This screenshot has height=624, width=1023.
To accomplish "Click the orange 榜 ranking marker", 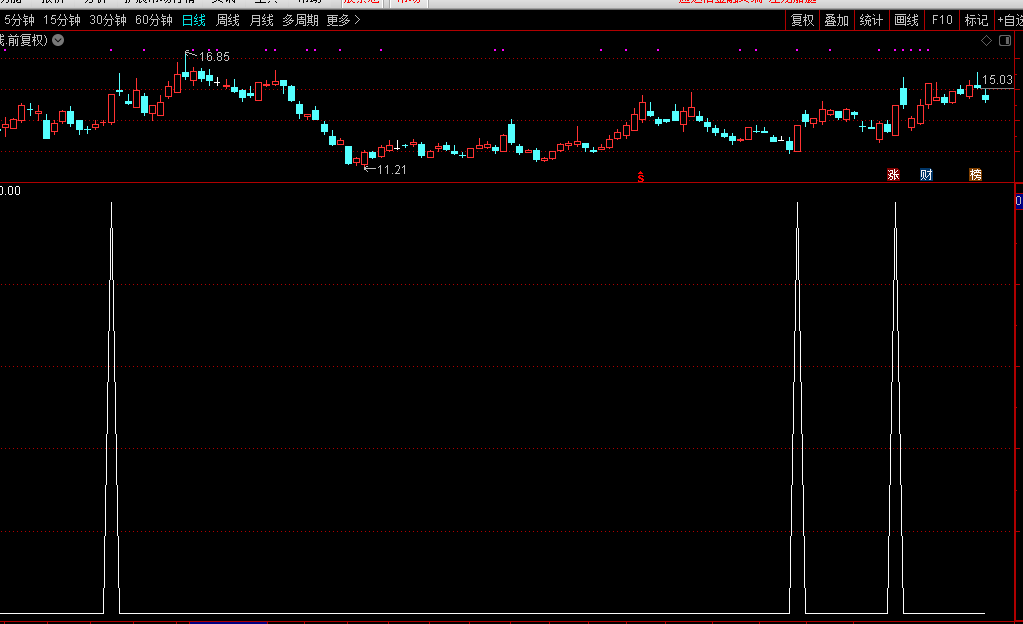I will (975, 175).
